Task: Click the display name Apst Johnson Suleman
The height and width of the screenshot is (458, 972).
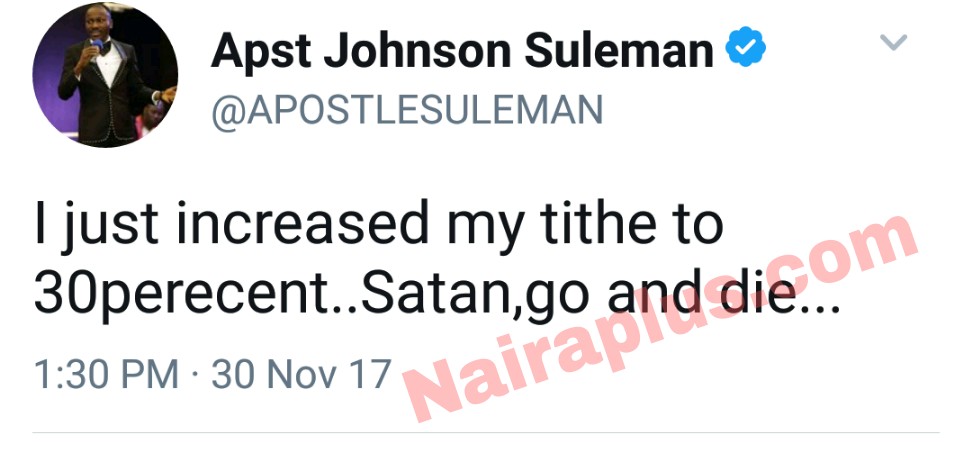Action: click(x=462, y=50)
